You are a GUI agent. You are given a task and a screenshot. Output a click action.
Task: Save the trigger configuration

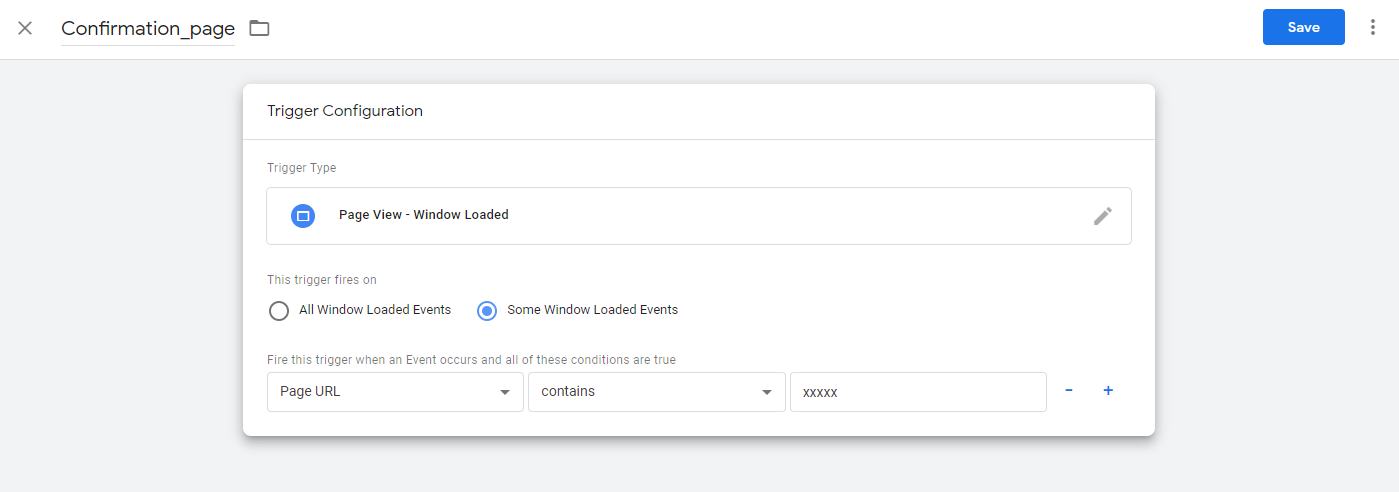(x=1303, y=27)
